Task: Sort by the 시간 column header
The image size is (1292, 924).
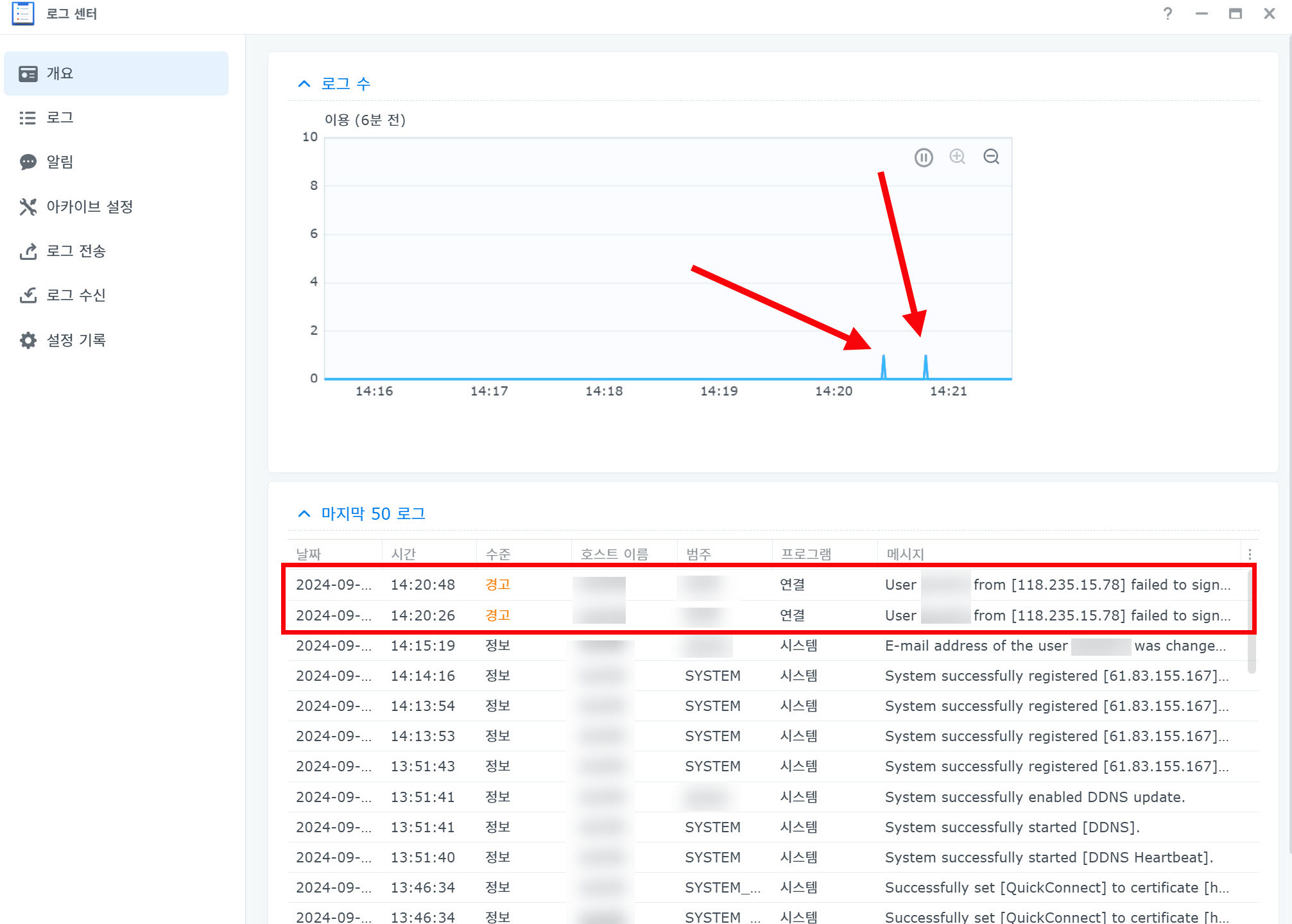Action: [x=404, y=554]
